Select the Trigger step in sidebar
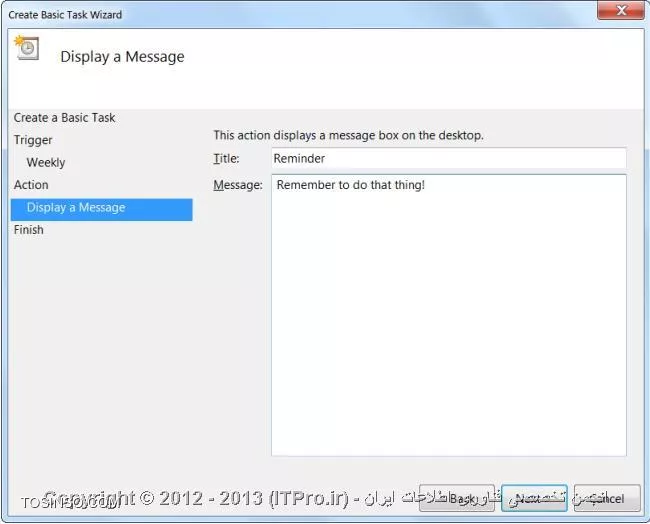 point(33,140)
